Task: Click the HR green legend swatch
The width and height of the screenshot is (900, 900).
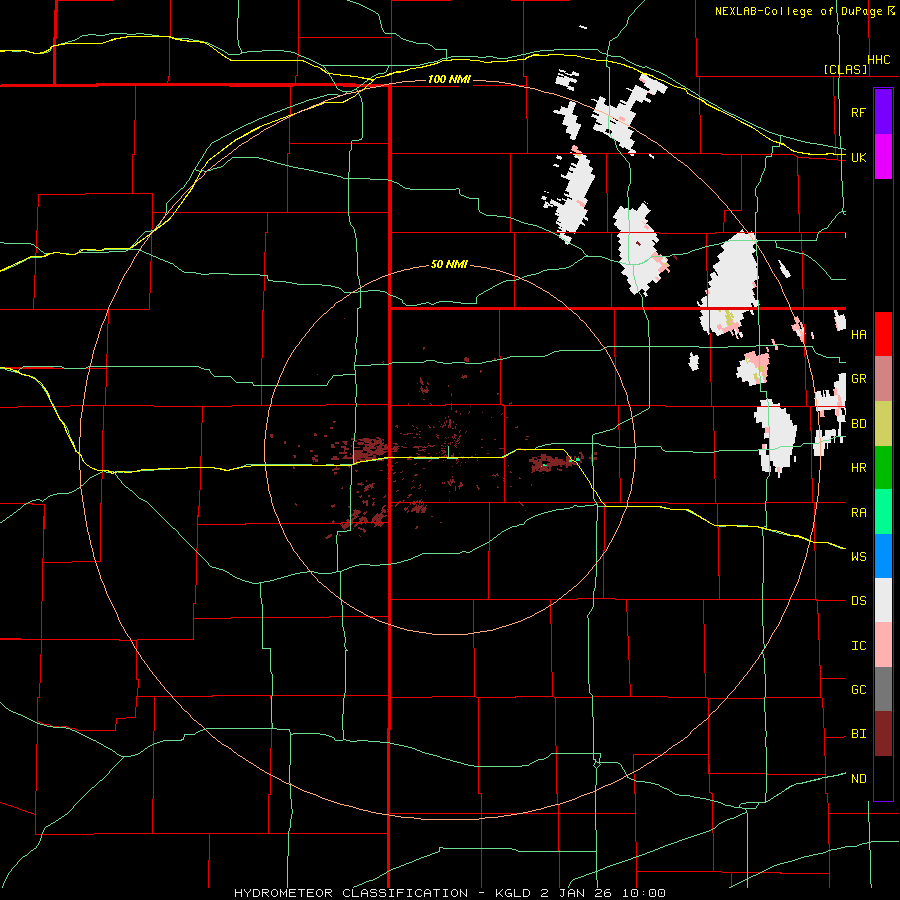Action: pos(883,467)
